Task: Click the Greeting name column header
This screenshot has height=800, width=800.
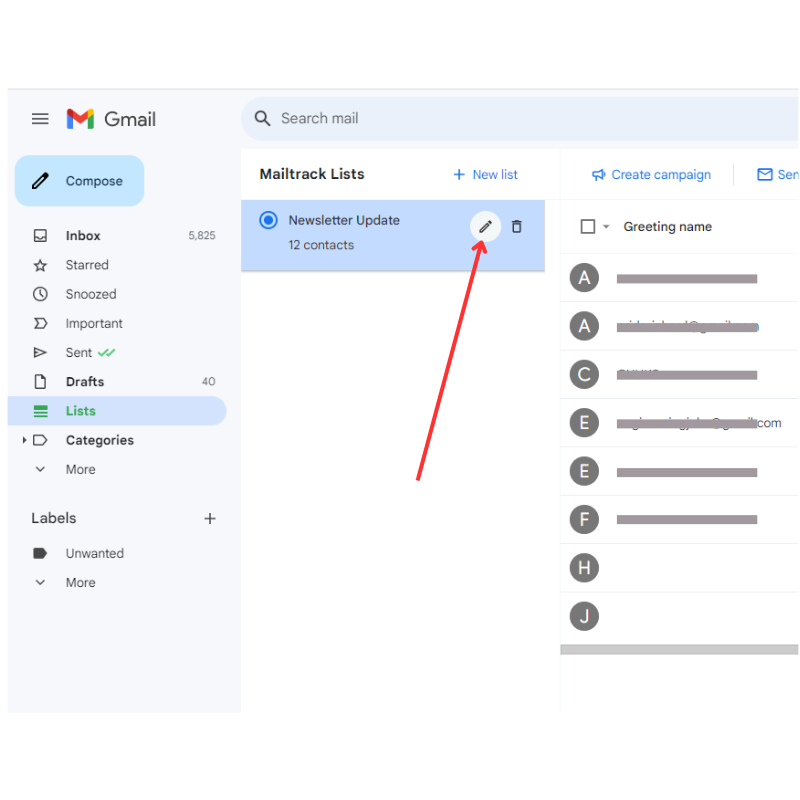Action: pos(667,226)
